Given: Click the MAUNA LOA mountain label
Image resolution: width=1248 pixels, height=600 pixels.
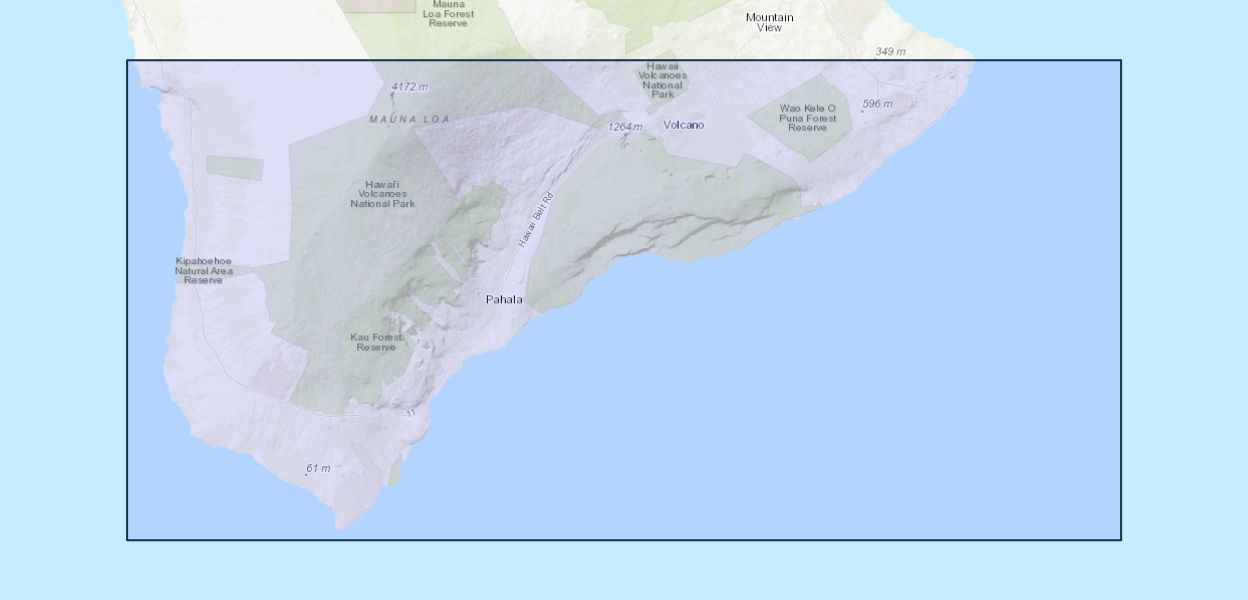Looking at the screenshot, I should 409,120.
